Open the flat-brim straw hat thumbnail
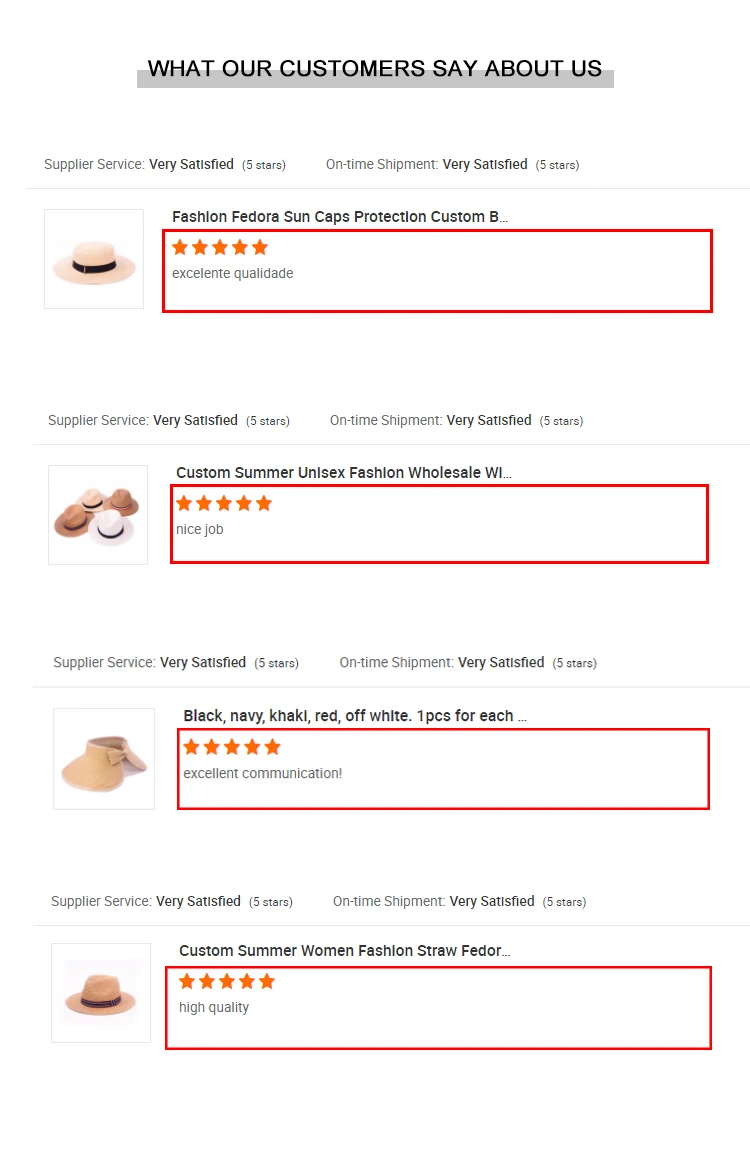 94,259
